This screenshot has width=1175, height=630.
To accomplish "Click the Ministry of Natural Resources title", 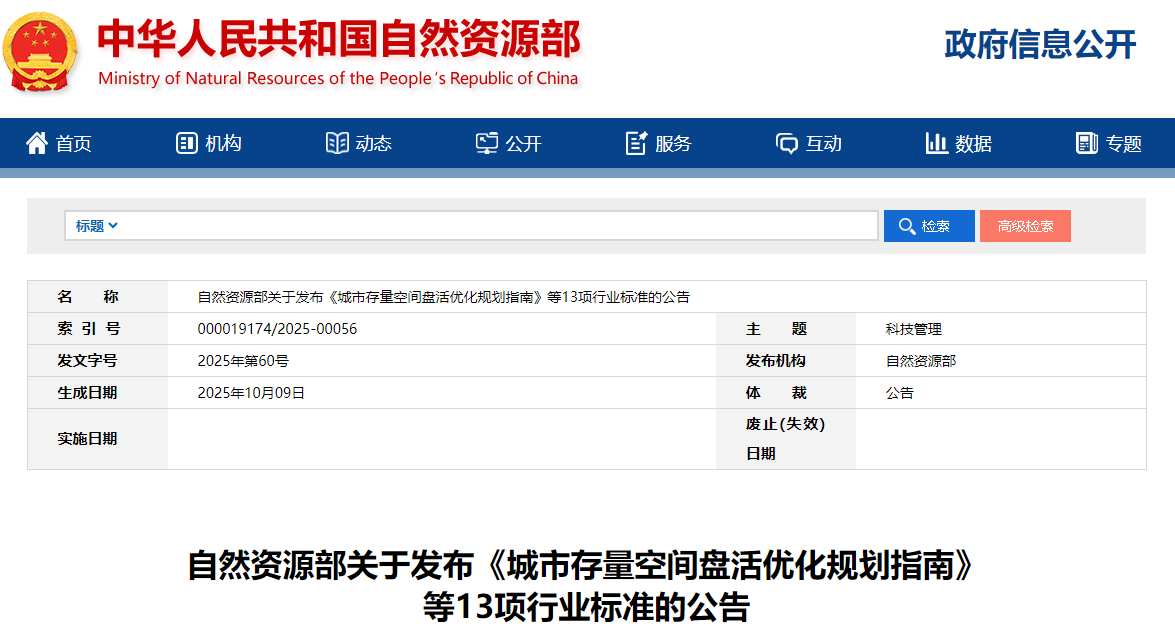I will point(338,42).
